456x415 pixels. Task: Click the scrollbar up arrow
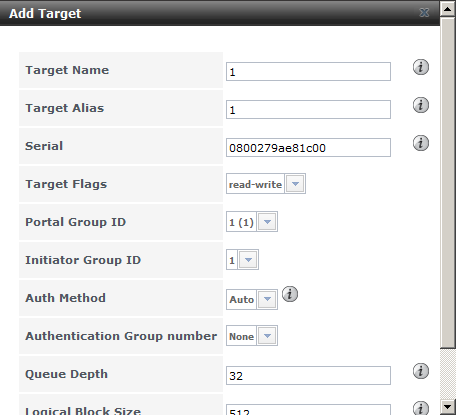(x=448, y=8)
